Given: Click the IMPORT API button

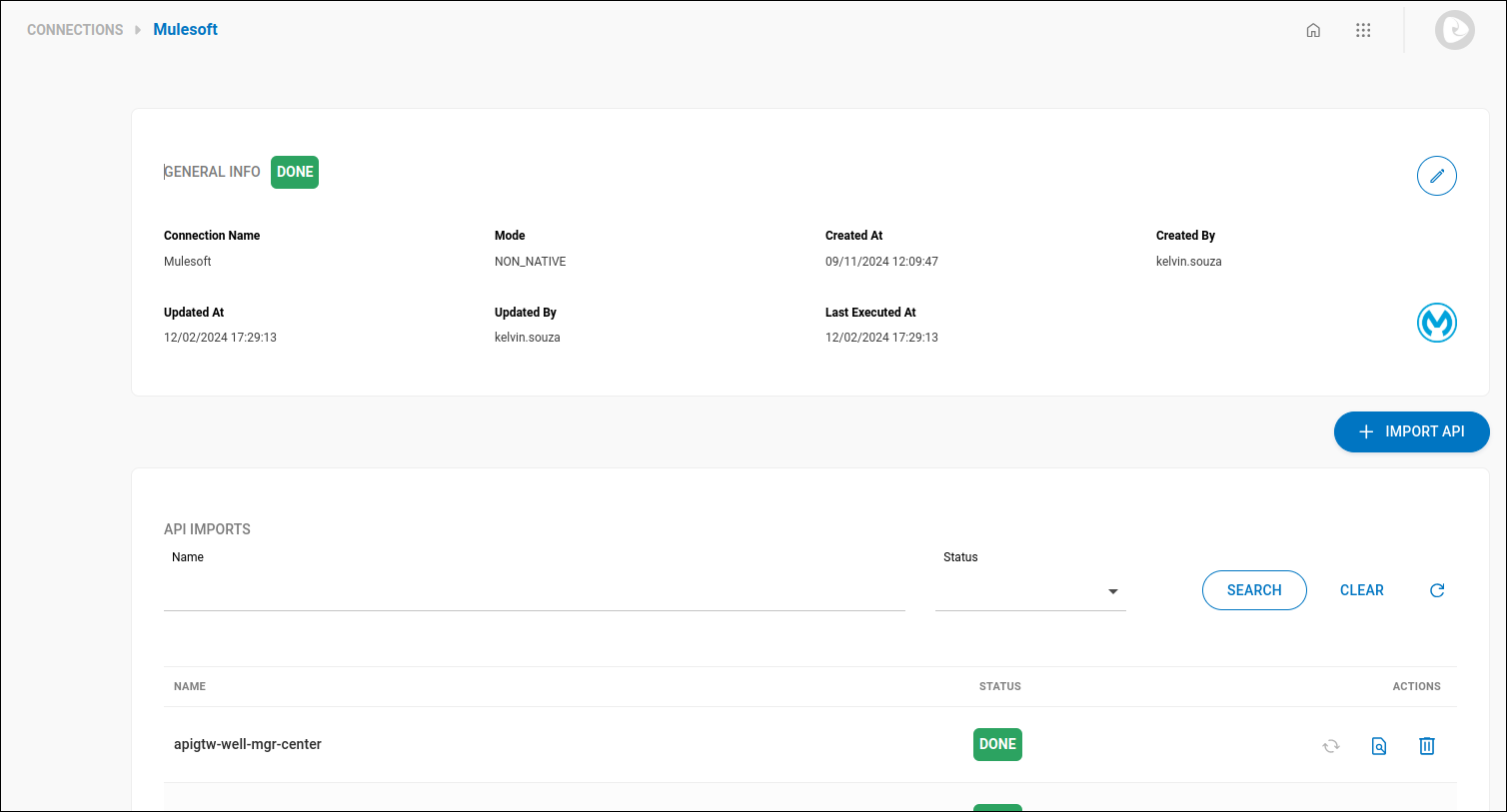Looking at the screenshot, I should (x=1411, y=431).
